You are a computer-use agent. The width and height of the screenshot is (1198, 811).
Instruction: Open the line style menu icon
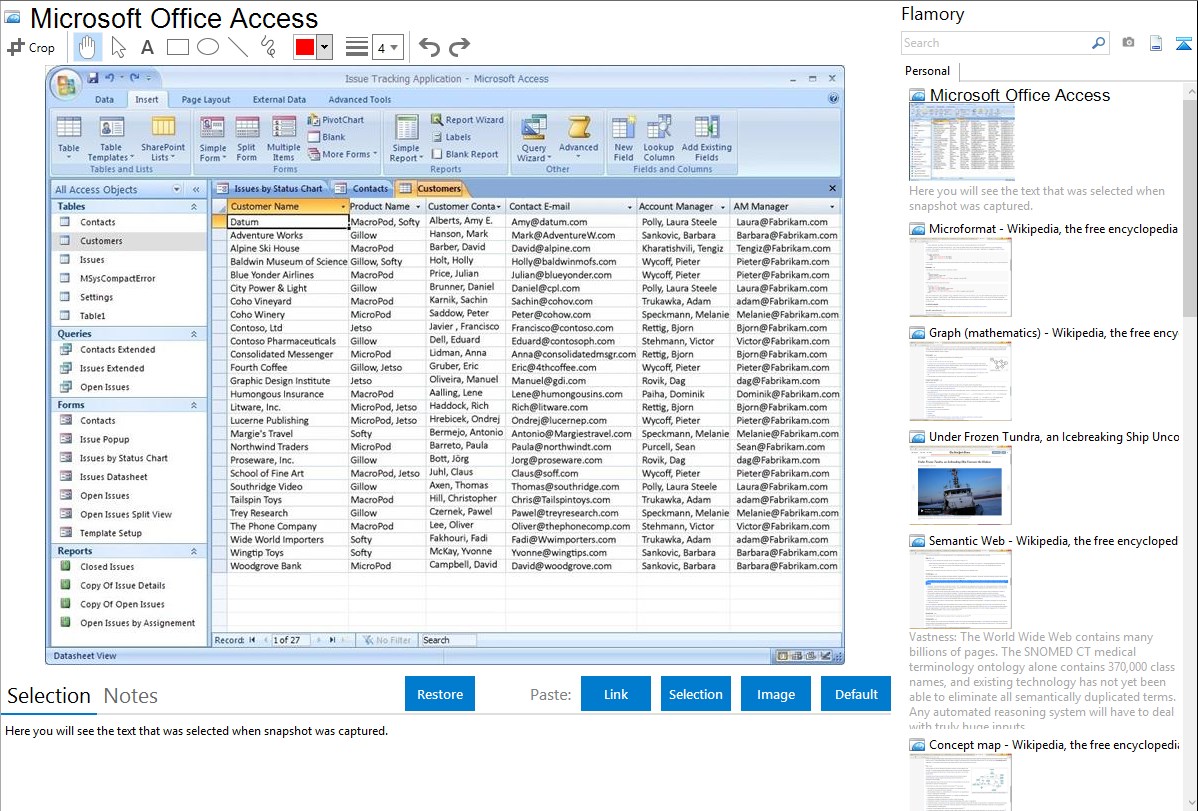click(x=356, y=47)
